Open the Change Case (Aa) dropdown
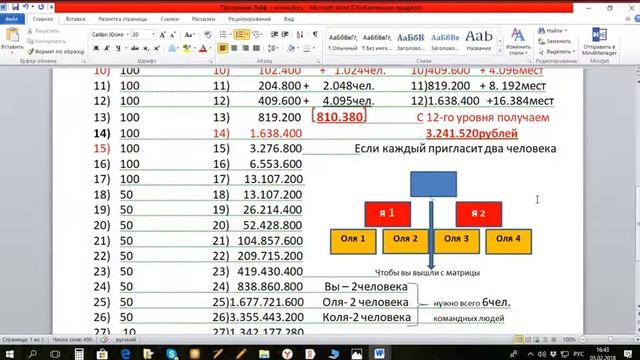Screen dimensions: 640x360 click(189, 35)
